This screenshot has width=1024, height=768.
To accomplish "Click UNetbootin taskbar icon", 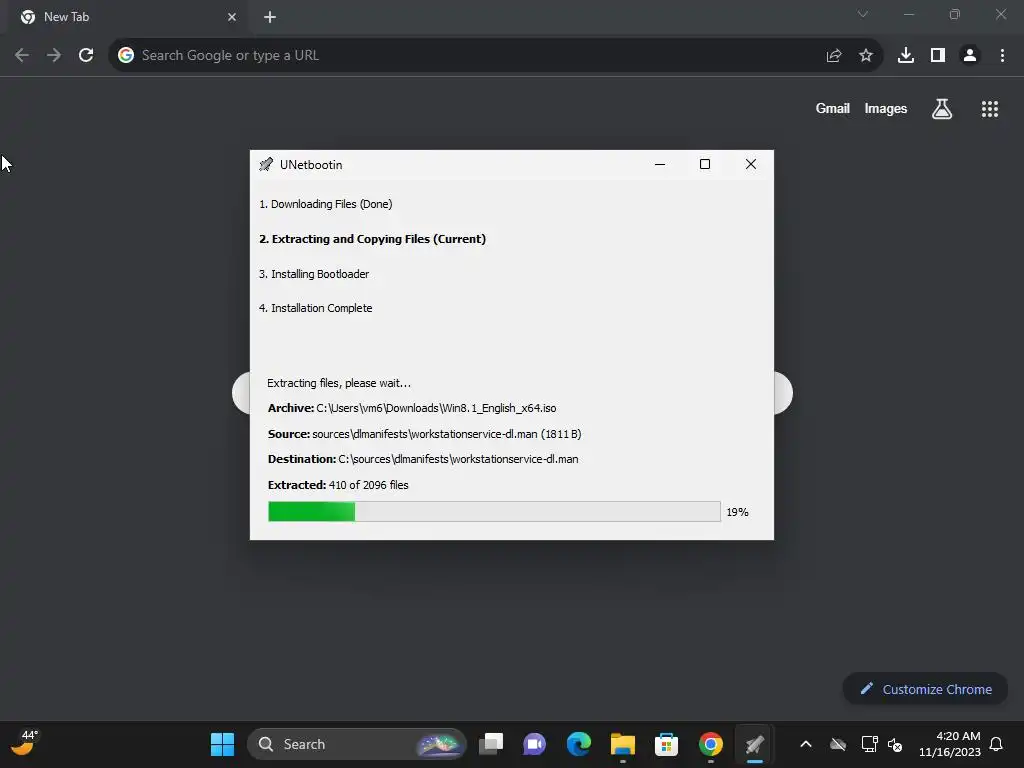I will pyautogui.click(x=754, y=744).
